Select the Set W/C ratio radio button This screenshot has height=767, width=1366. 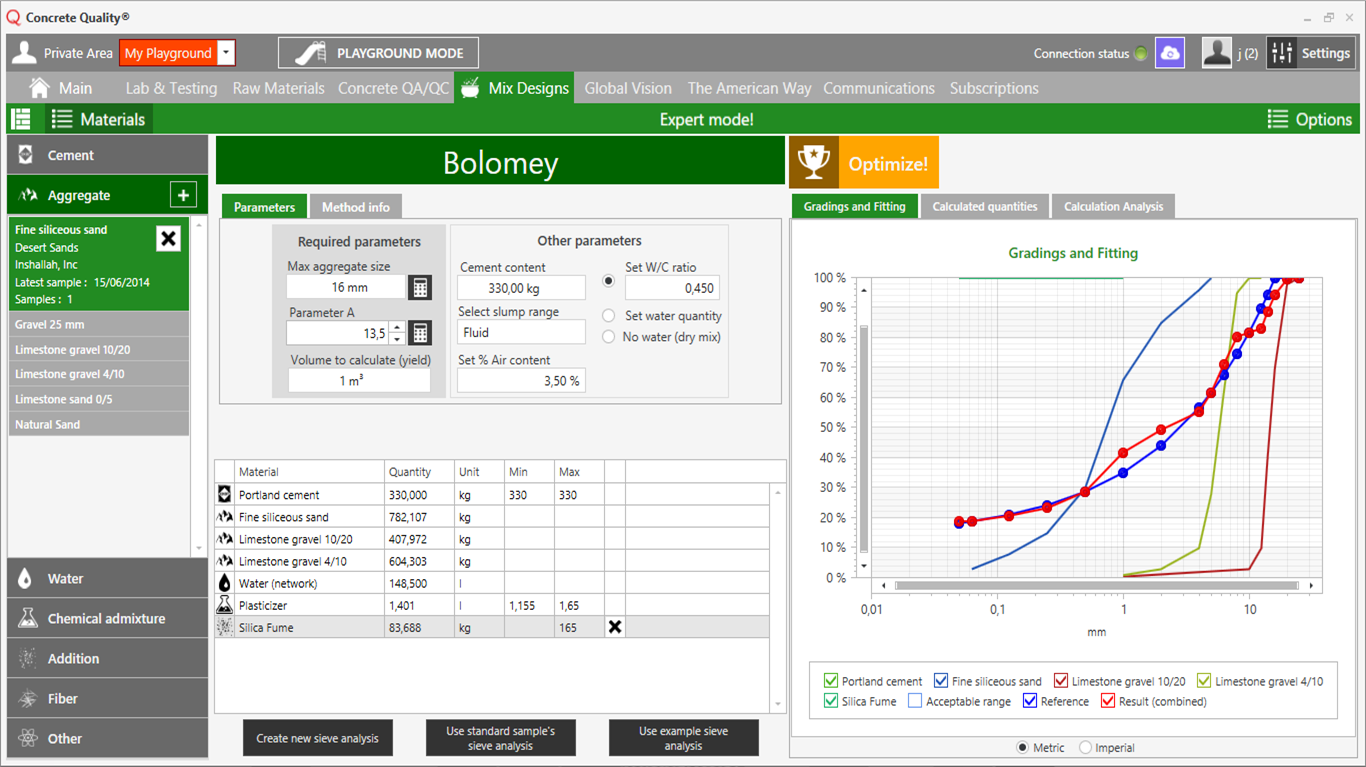(x=608, y=281)
